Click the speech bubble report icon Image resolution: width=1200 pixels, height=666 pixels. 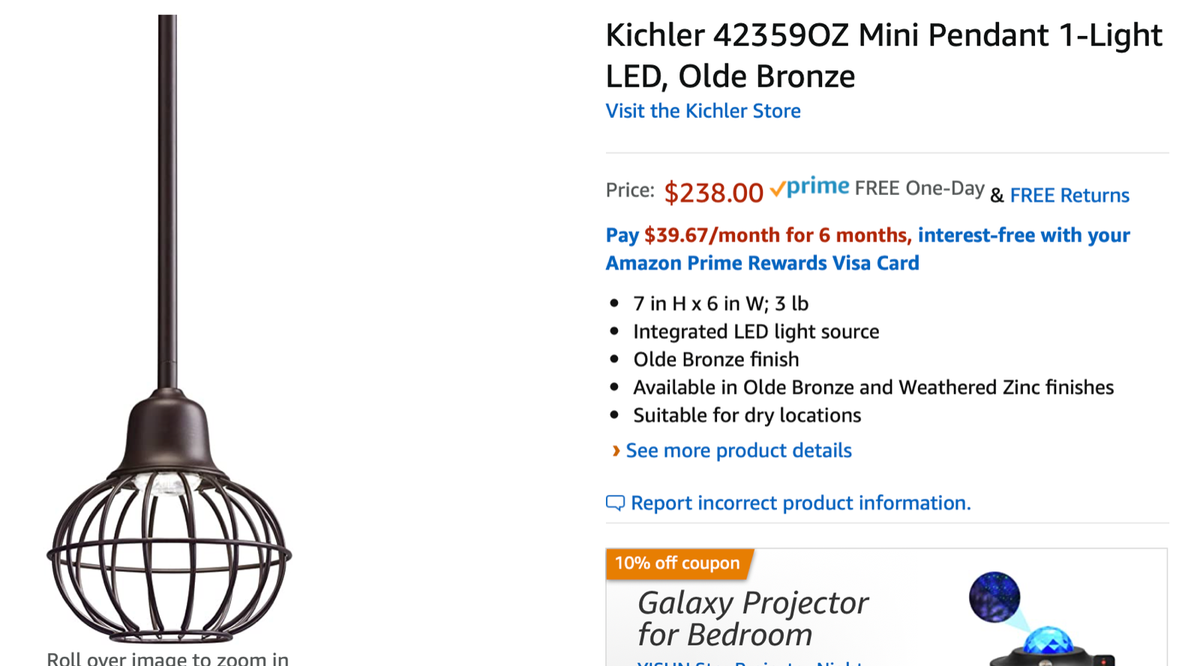[x=614, y=503]
